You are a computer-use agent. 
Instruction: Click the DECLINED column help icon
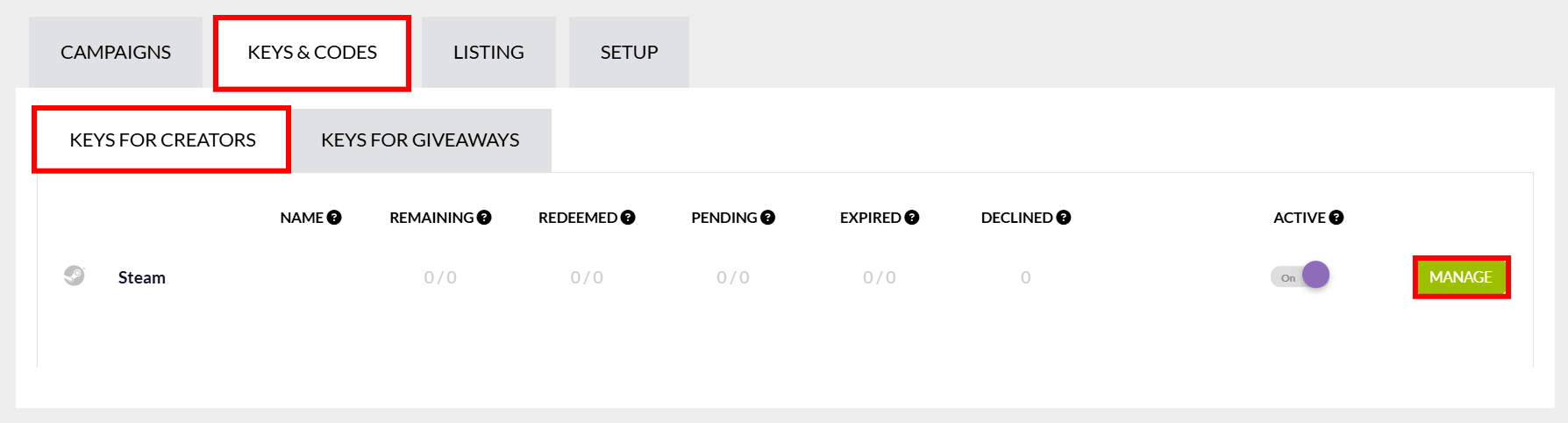click(x=1064, y=218)
